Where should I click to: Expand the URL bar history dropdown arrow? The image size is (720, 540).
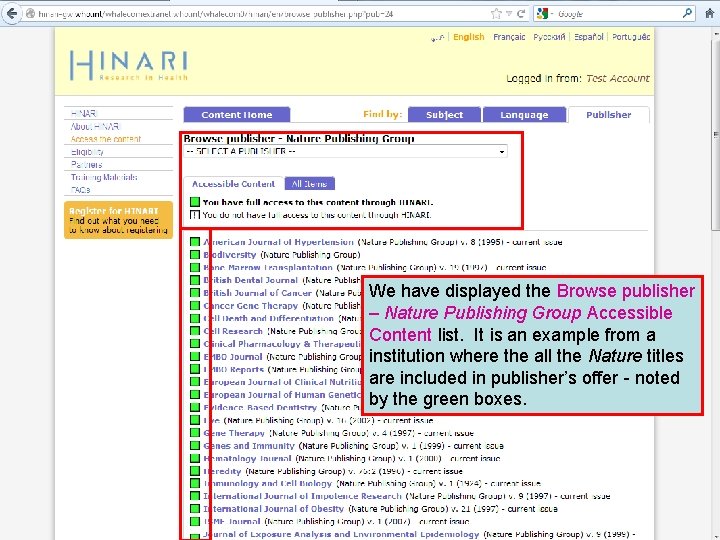[509, 14]
